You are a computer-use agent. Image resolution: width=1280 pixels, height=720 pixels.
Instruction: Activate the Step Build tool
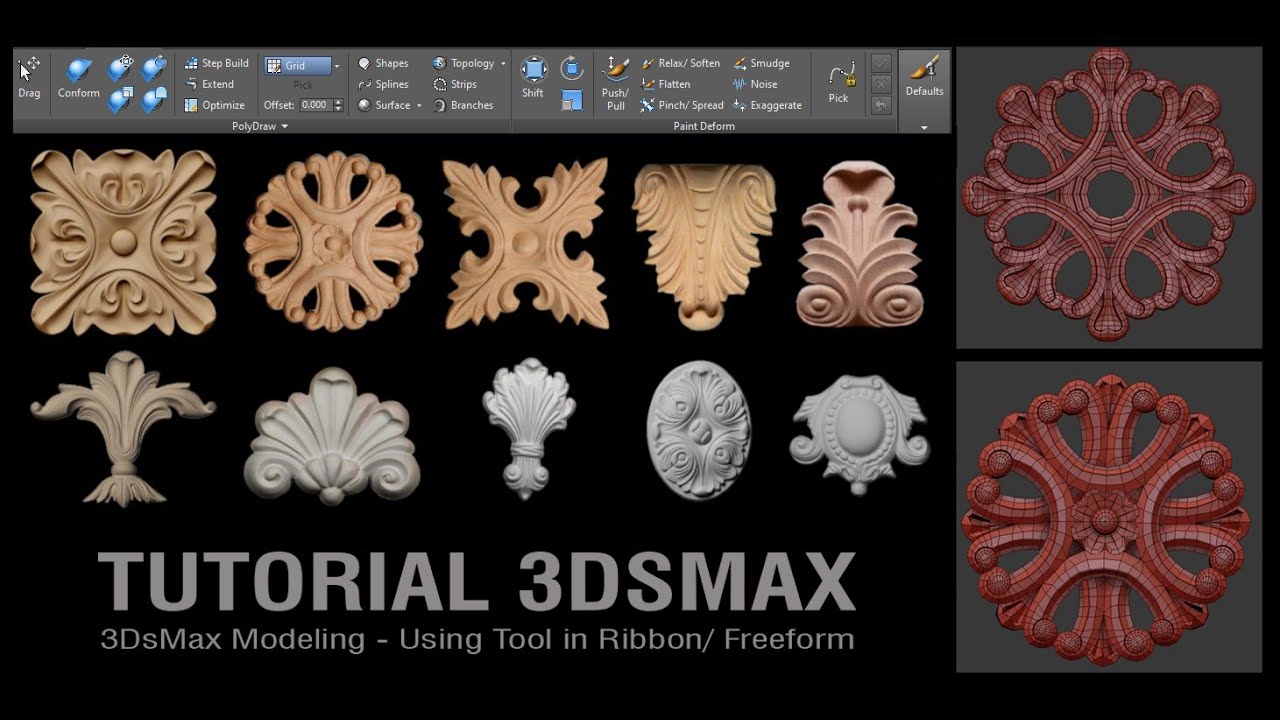(216, 63)
